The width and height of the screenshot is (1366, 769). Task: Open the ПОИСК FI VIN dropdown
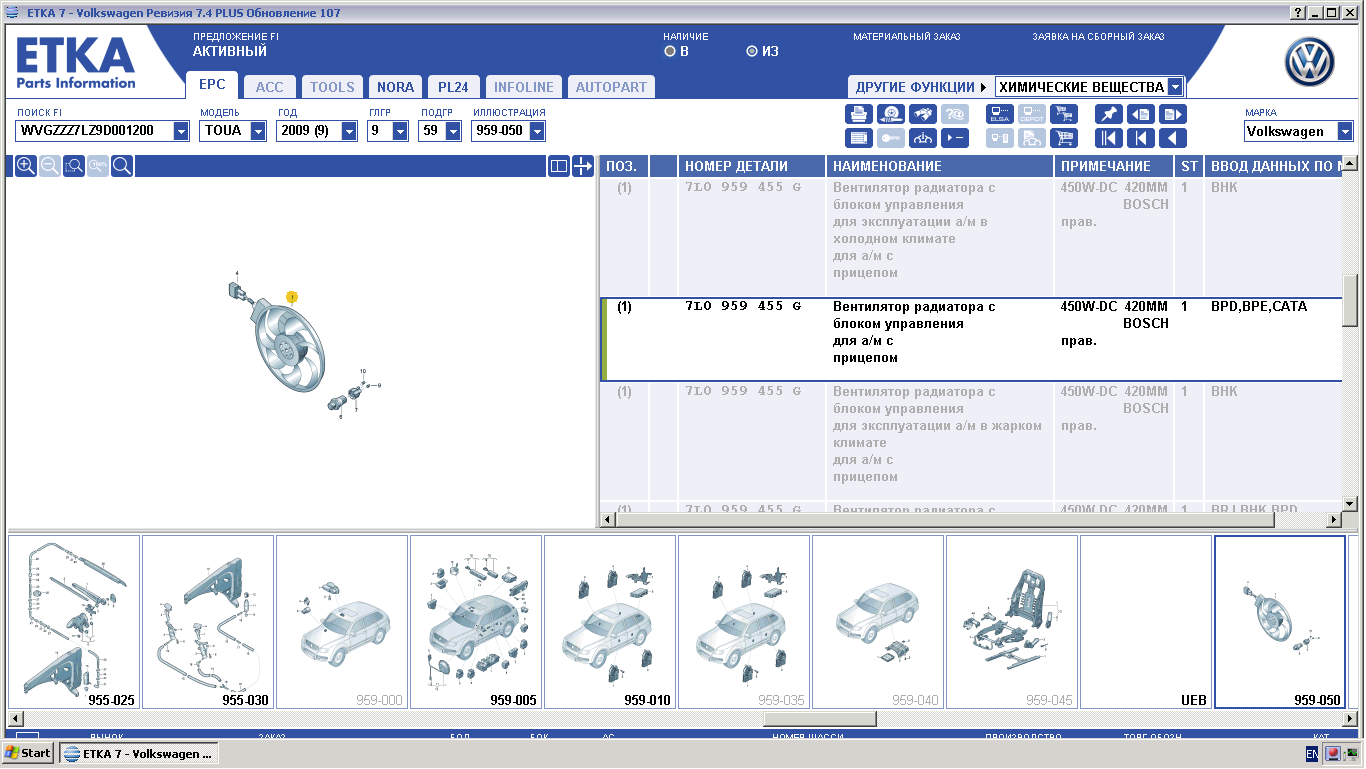tap(181, 131)
